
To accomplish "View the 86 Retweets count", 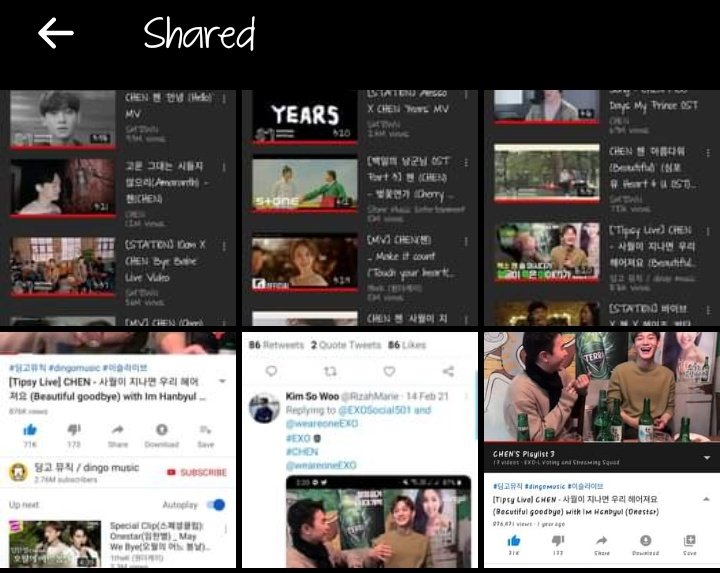I will pos(276,345).
